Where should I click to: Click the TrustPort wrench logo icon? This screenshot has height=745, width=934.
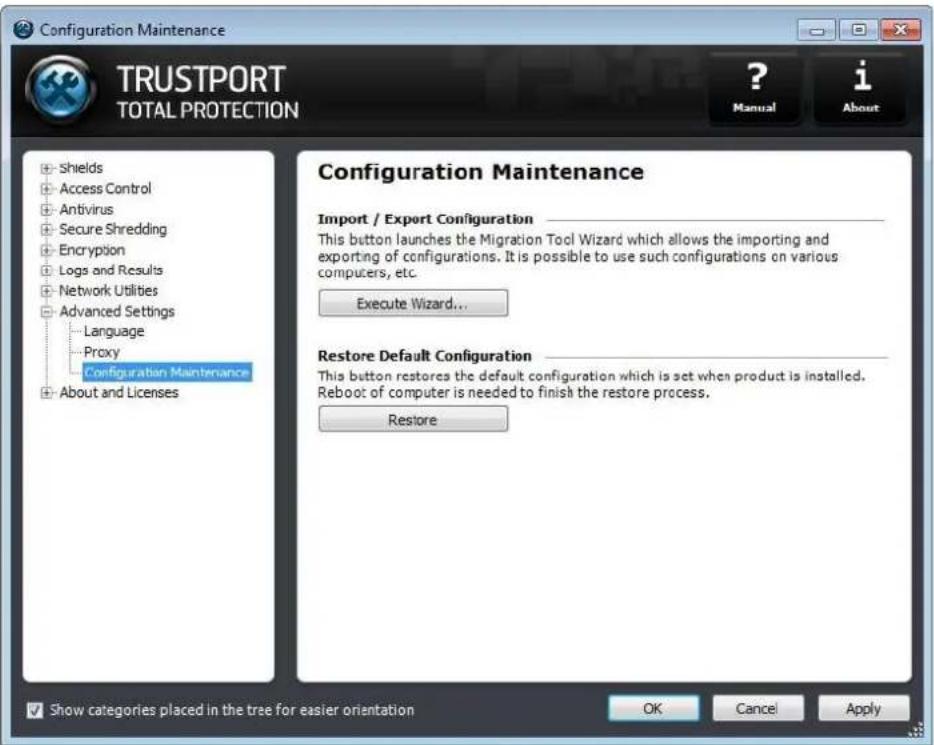61,89
